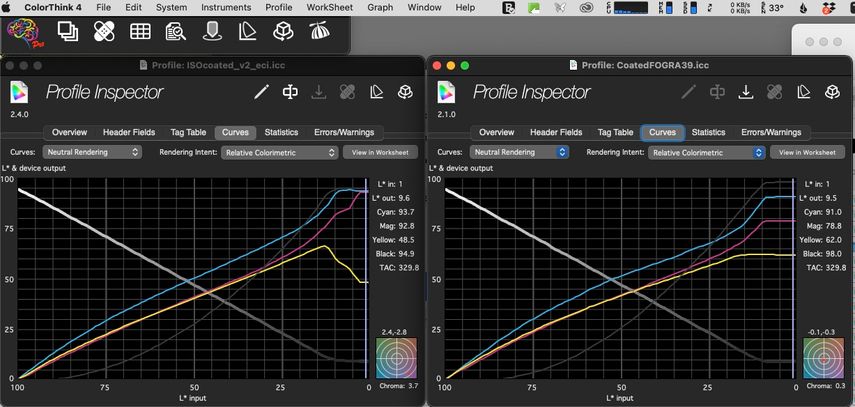Click the 3D cube icon in CoatedFOGRA39 window
855x407 pixels.
point(832,92)
